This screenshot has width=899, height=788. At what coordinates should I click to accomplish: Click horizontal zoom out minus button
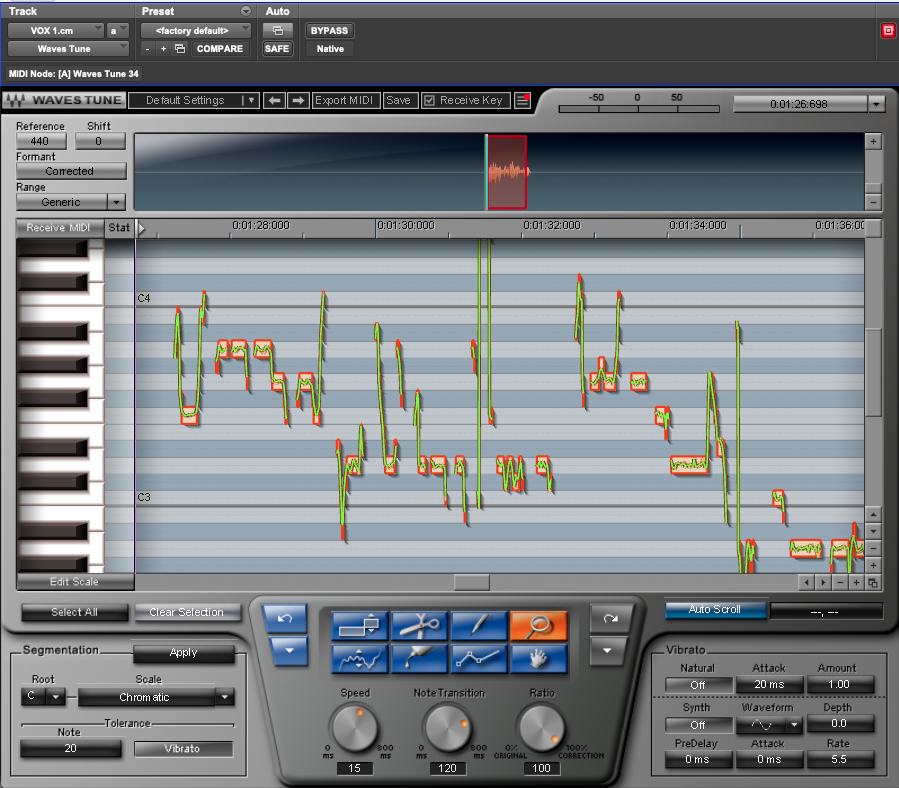pyautogui.click(x=840, y=583)
